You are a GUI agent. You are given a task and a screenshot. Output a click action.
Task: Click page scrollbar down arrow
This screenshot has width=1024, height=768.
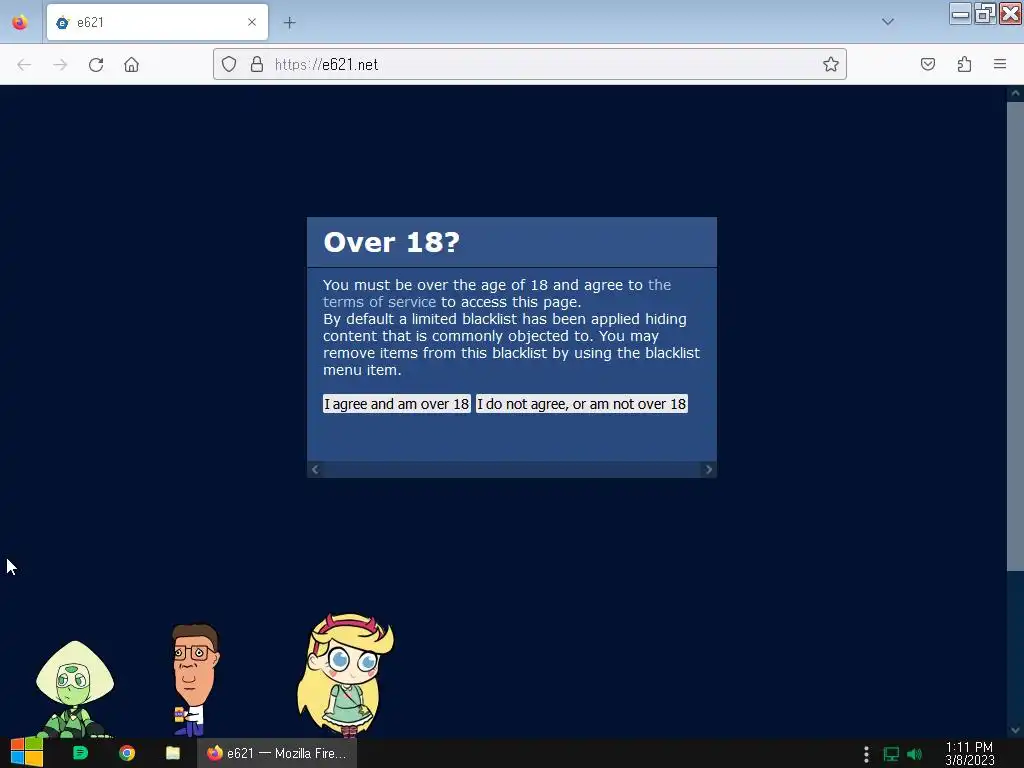pos(1015,730)
